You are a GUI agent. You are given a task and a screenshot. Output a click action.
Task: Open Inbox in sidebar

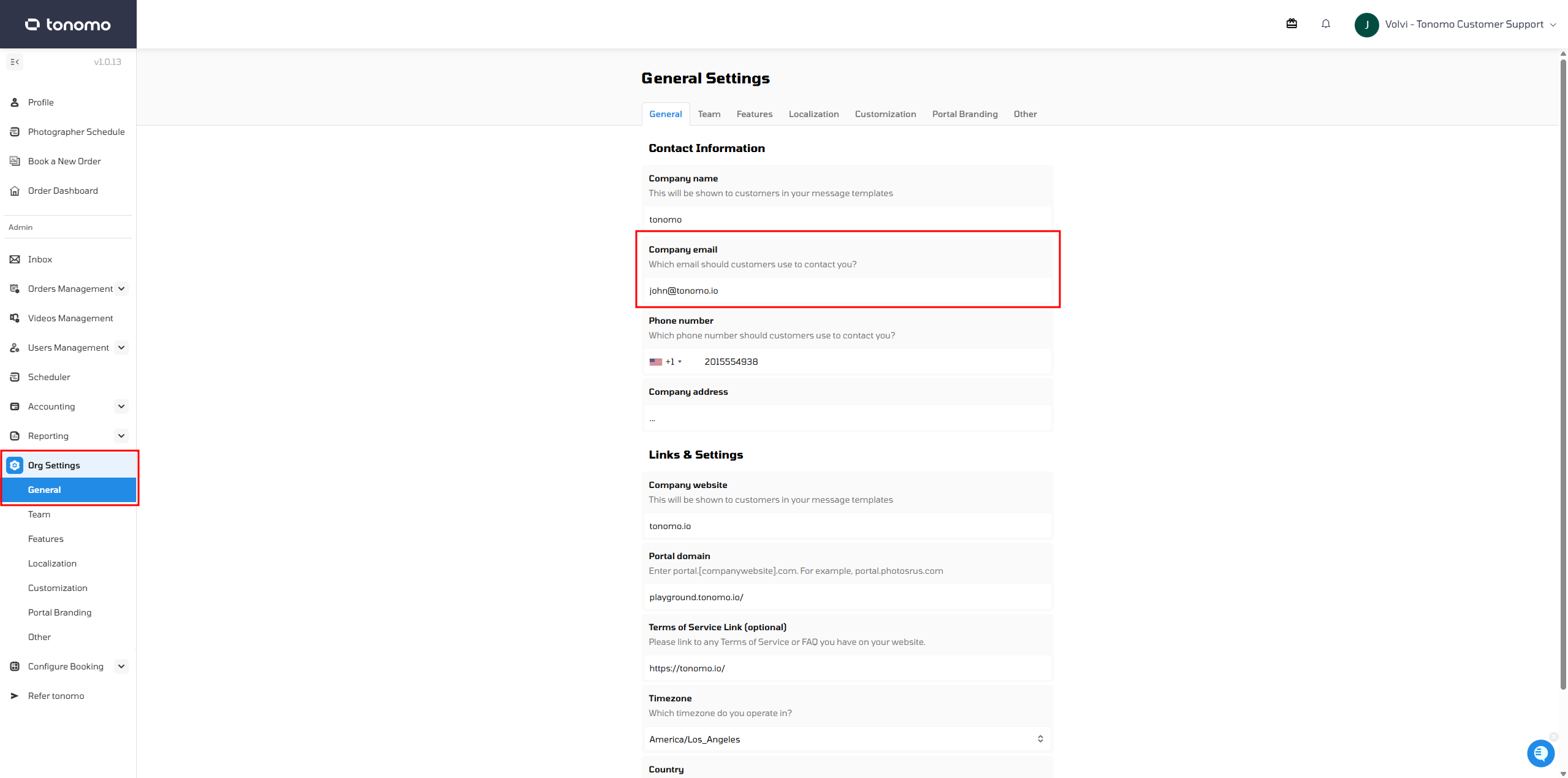[40, 259]
